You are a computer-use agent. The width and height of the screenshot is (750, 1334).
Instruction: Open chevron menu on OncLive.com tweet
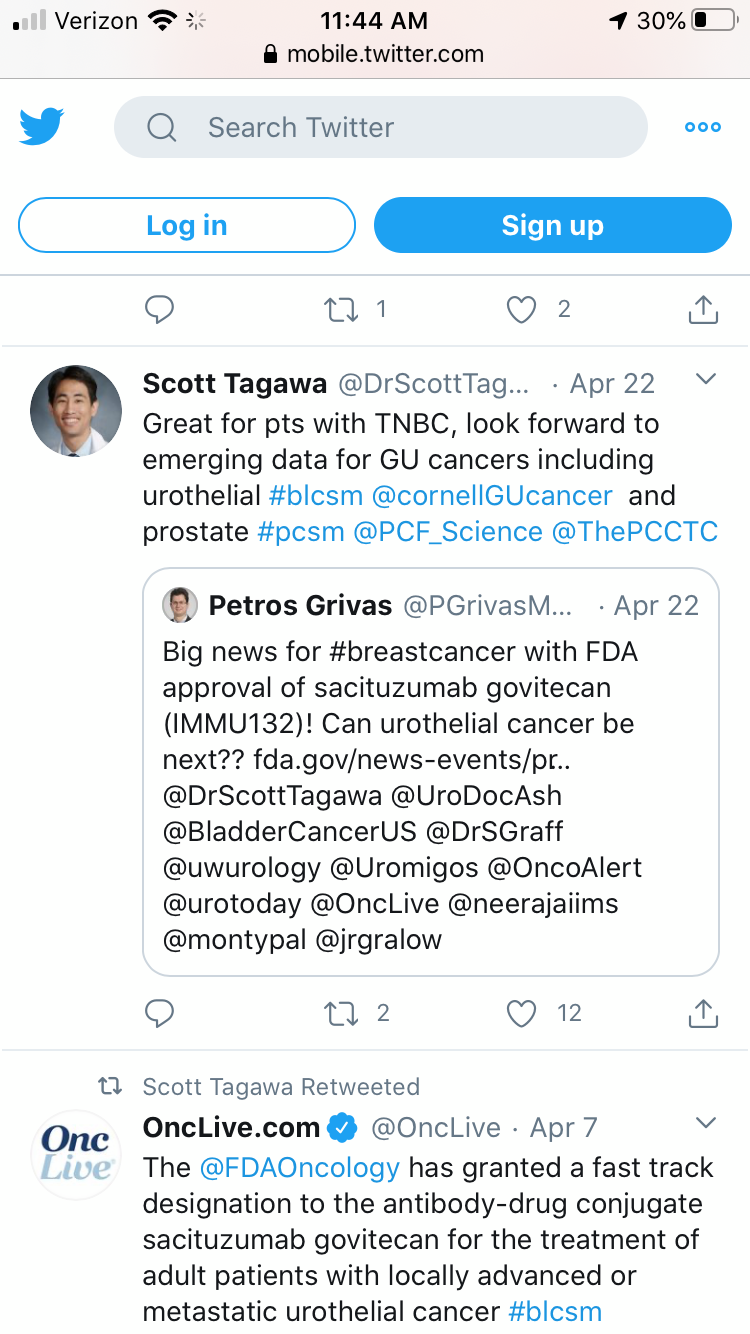706,1123
